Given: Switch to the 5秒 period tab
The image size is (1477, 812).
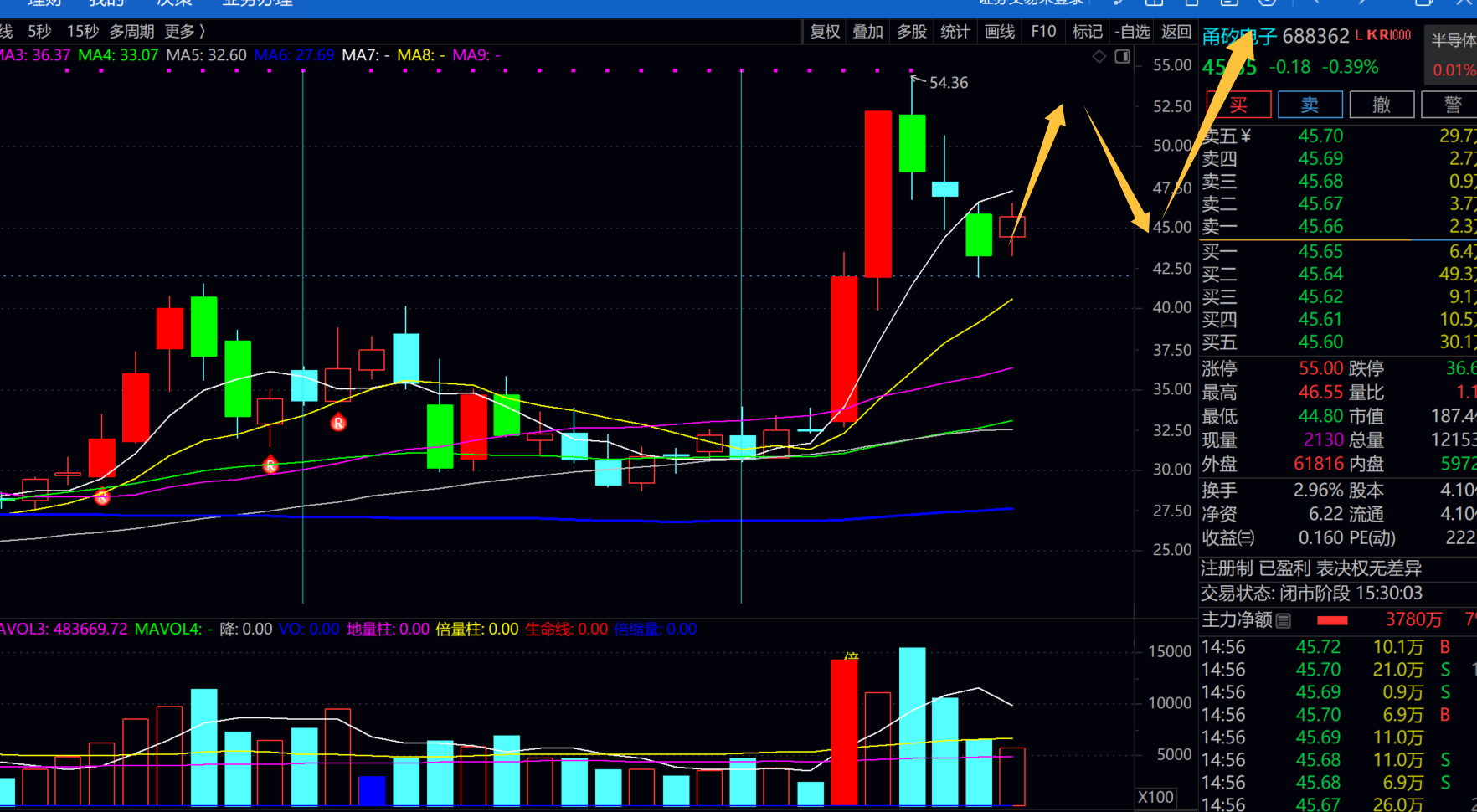Looking at the screenshot, I should pyautogui.click(x=39, y=32).
